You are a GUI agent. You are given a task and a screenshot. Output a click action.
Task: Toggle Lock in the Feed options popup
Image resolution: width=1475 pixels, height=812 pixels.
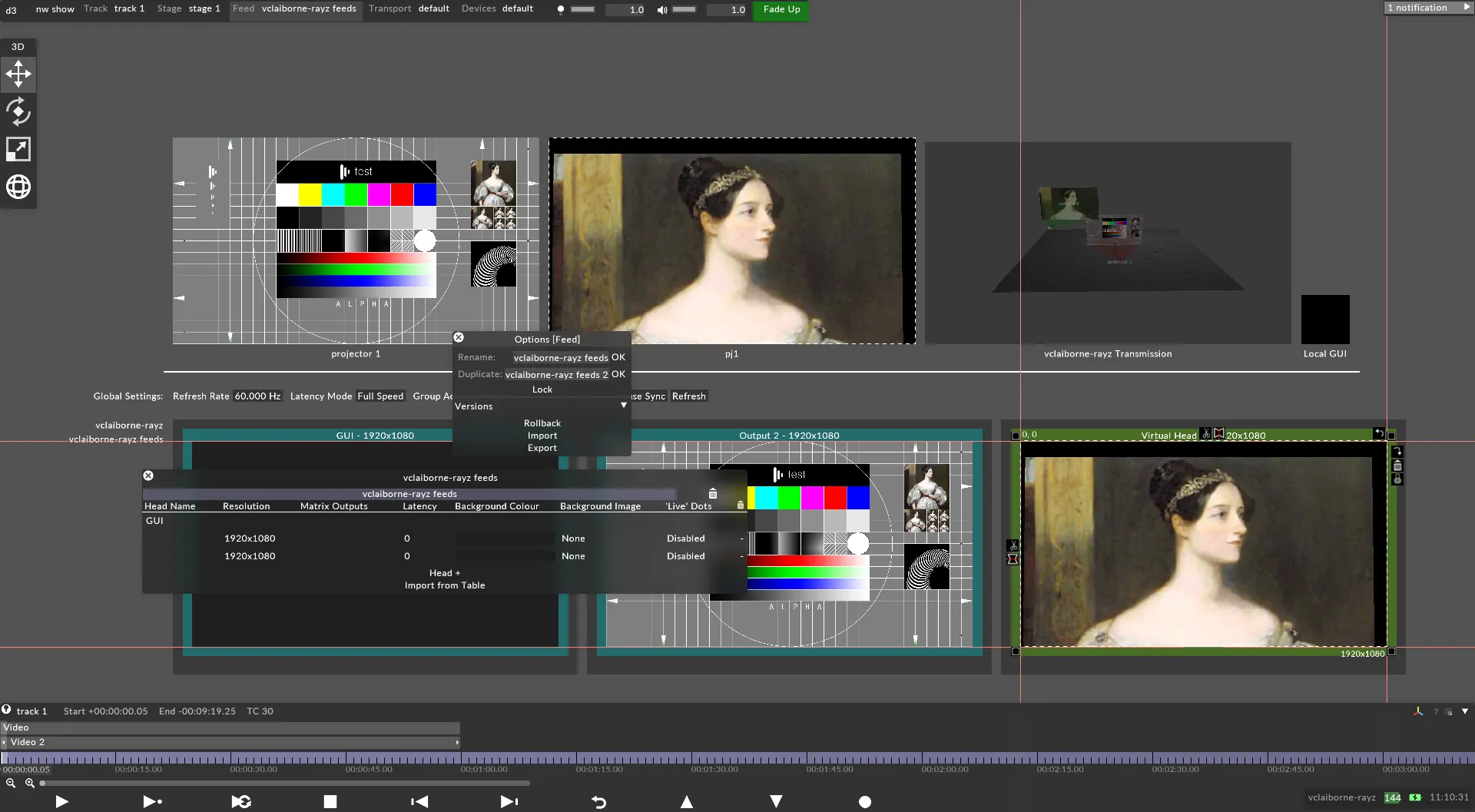click(542, 389)
